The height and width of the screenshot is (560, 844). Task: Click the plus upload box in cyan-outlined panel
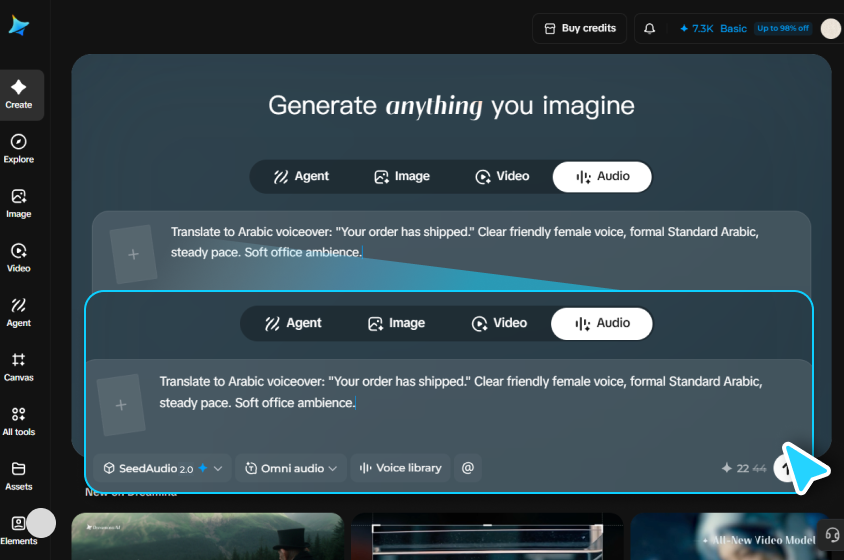coord(121,405)
